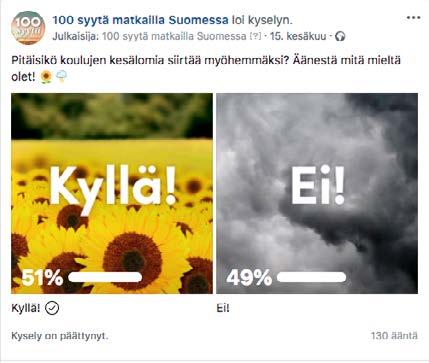This screenshot has height=363, width=429.
Task: Open the 130 ääntä vote count
Action: [x=394, y=336]
